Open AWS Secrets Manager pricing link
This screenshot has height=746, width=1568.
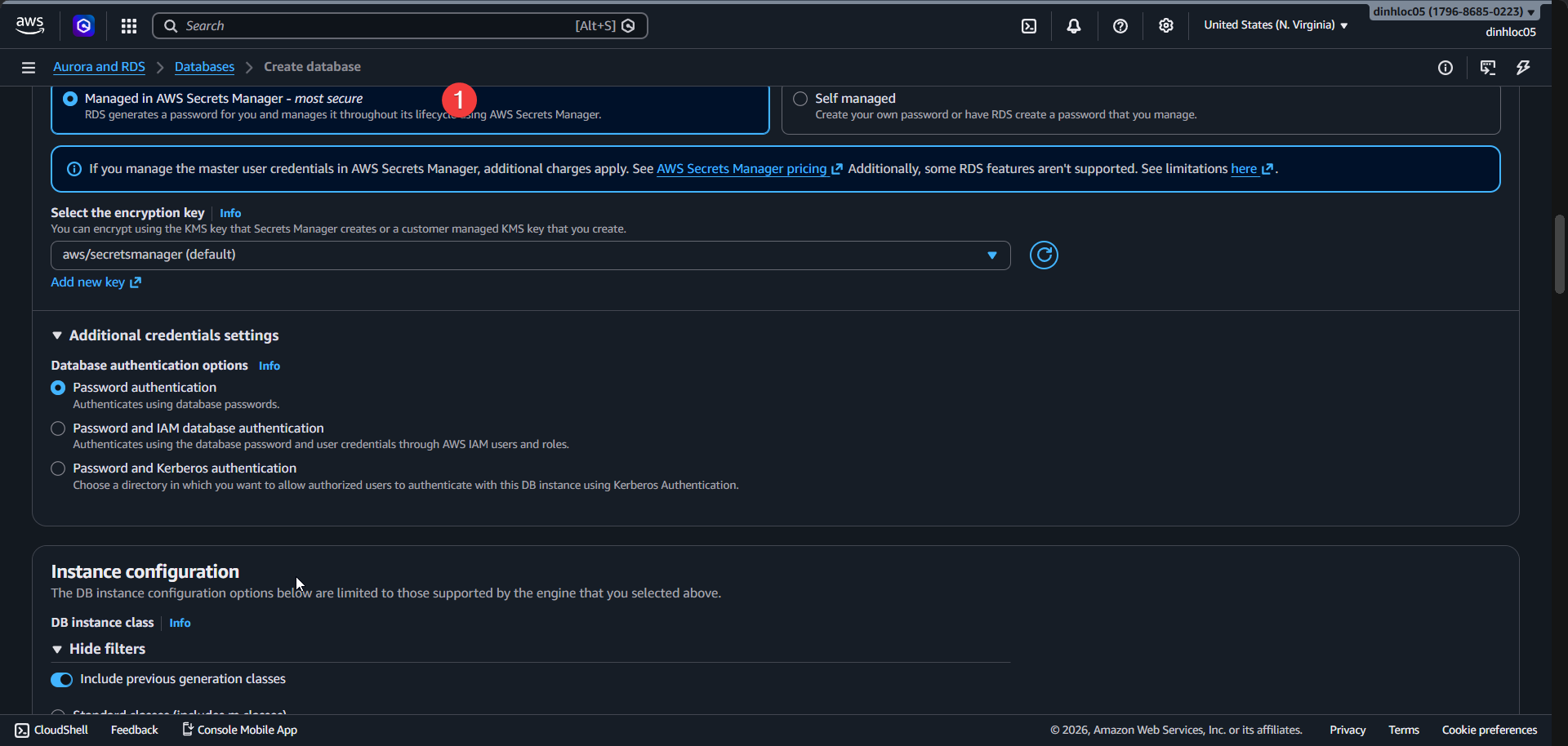[x=743, y=169]
